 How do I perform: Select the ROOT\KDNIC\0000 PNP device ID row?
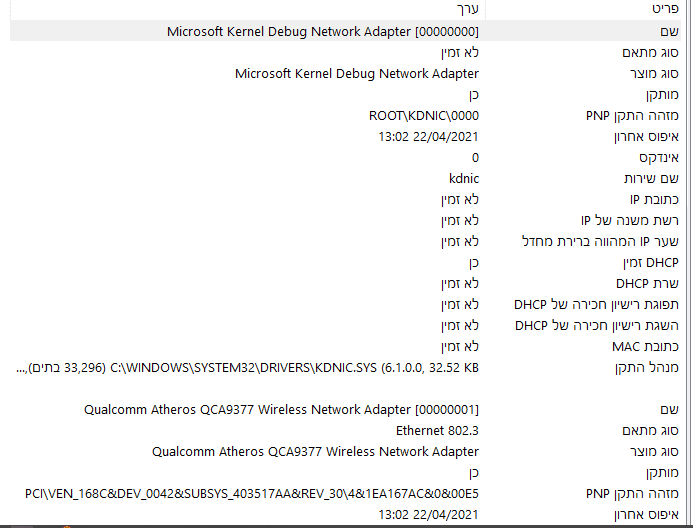(424, 115)
